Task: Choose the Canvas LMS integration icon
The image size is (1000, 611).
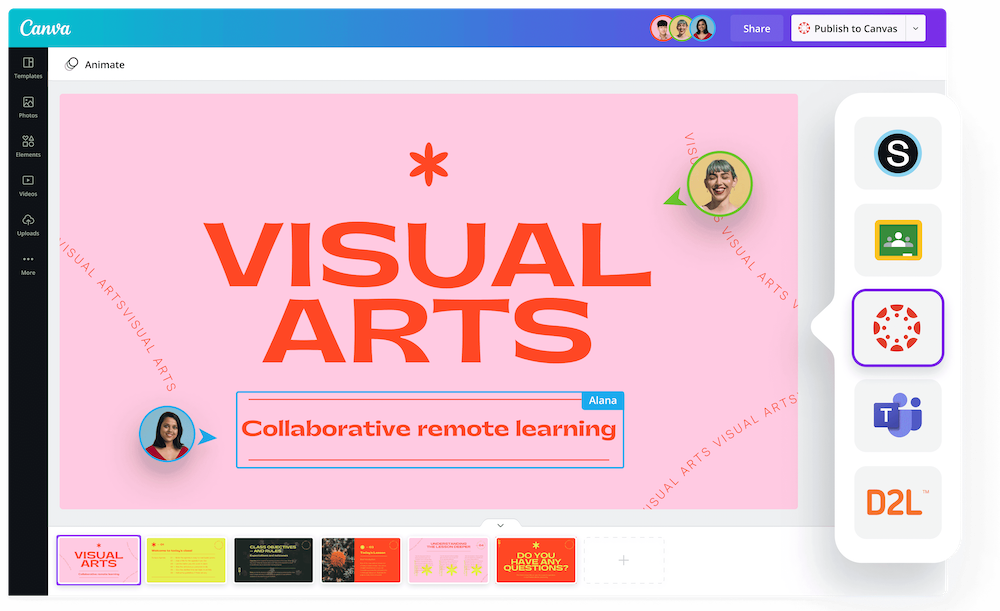Action: (x=897, y=328)
